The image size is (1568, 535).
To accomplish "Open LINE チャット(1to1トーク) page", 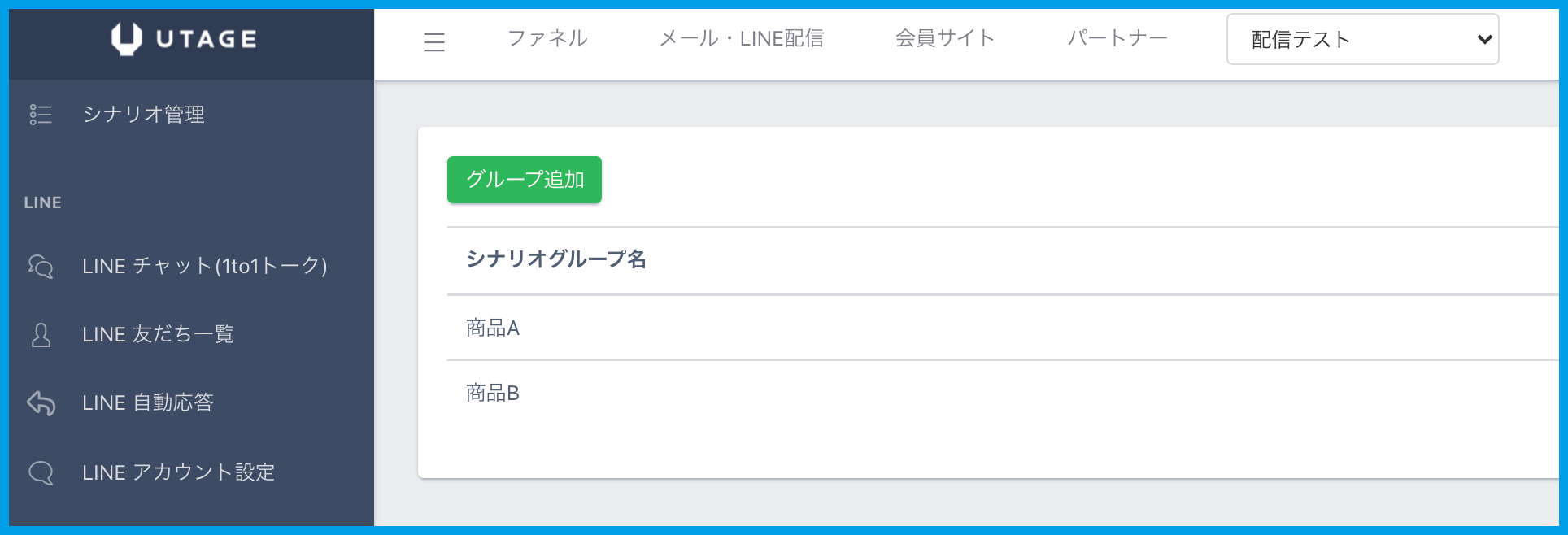I will 204,266.
